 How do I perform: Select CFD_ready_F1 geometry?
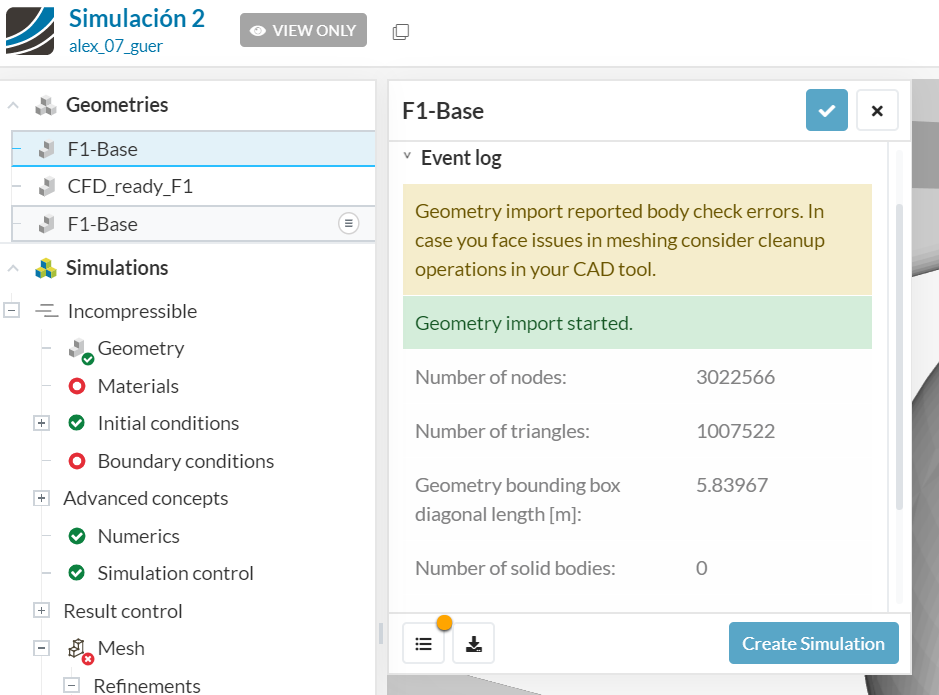130,186
